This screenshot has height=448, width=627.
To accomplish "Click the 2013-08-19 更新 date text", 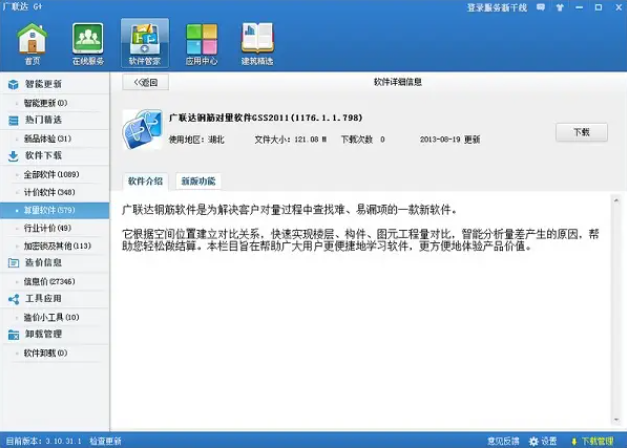I will point(450,140).
